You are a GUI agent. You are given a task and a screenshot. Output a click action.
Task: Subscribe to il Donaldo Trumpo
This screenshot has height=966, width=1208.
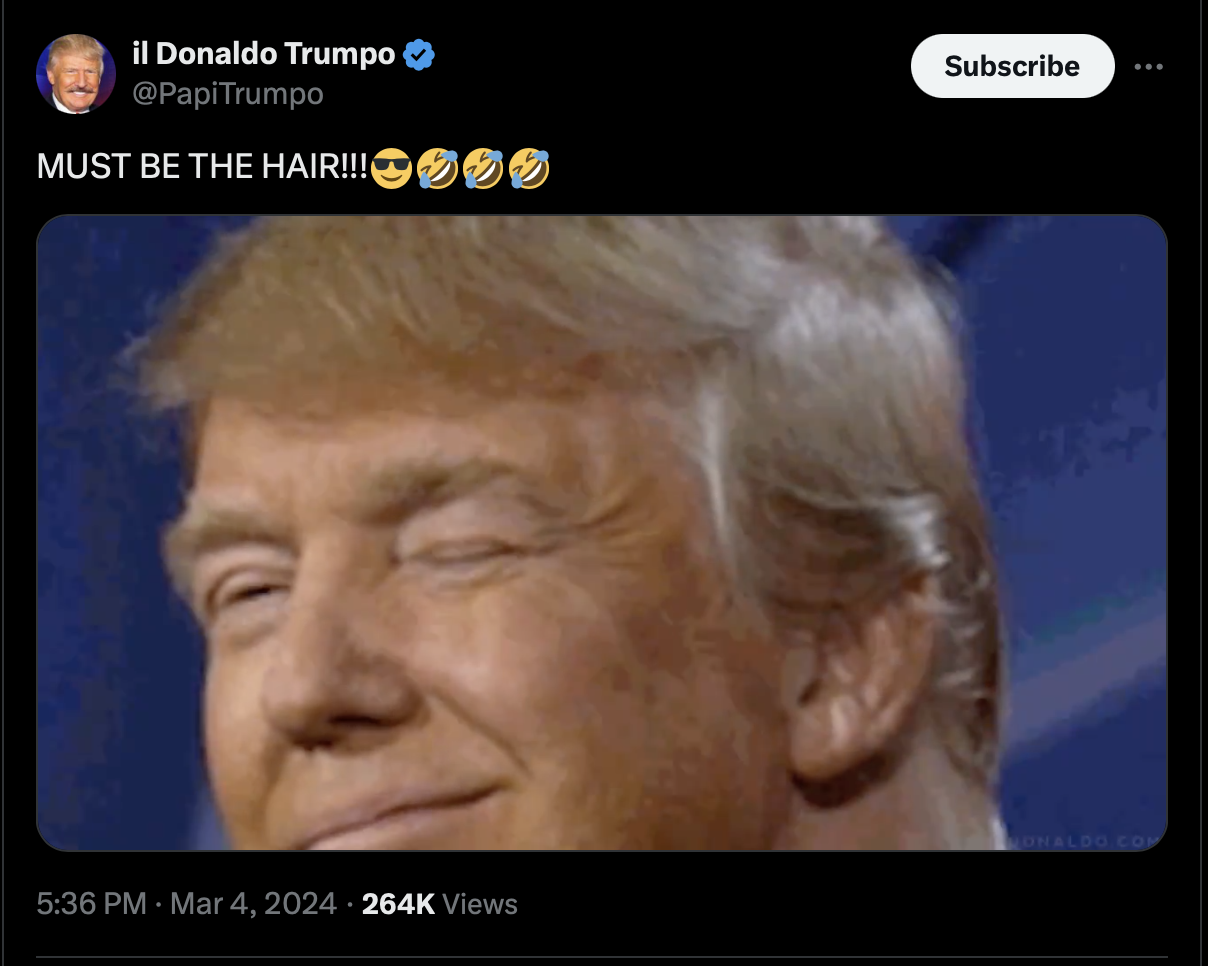click(x=1012, y=66)
